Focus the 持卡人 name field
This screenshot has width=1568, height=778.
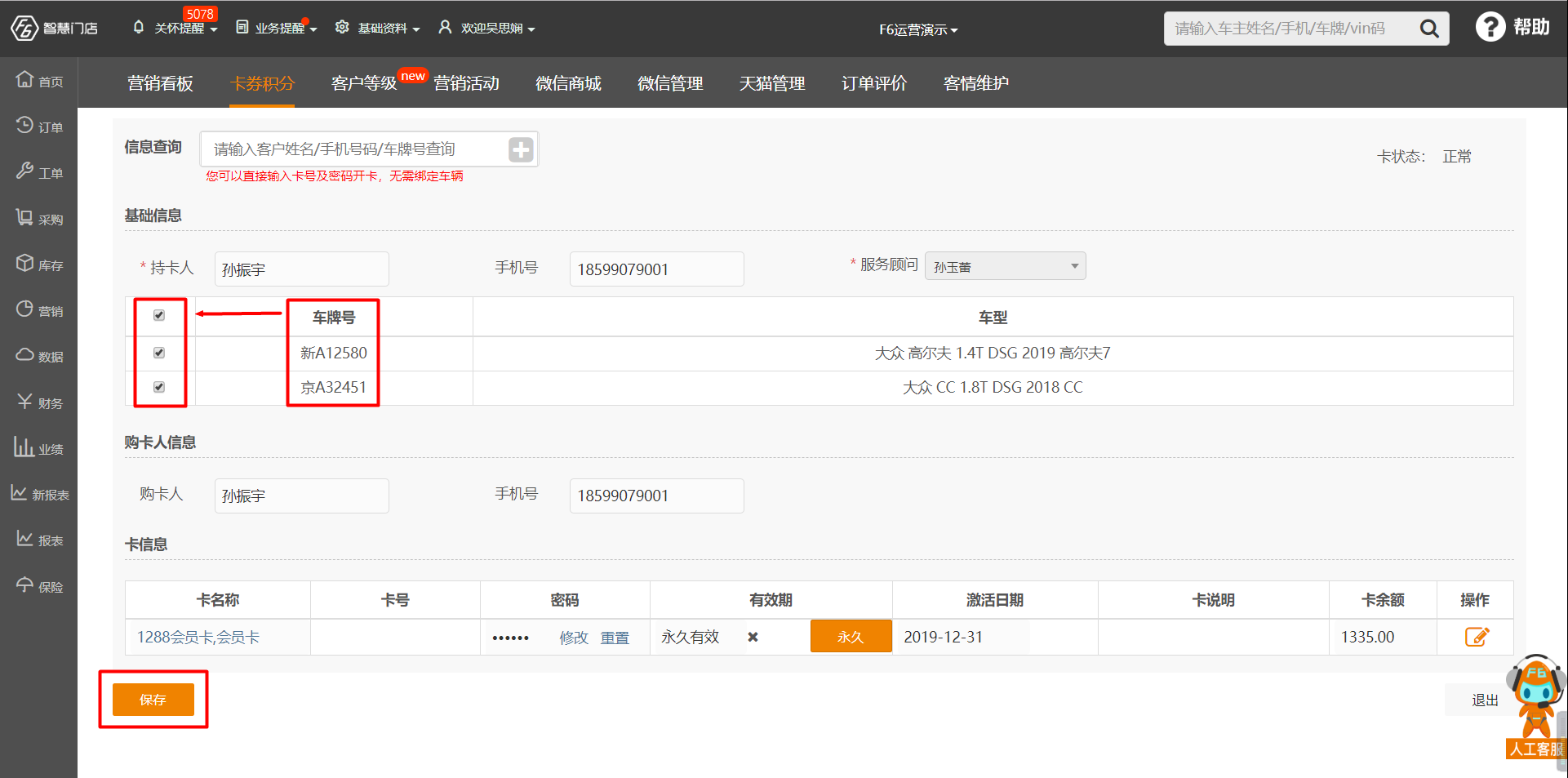point(301,269)
